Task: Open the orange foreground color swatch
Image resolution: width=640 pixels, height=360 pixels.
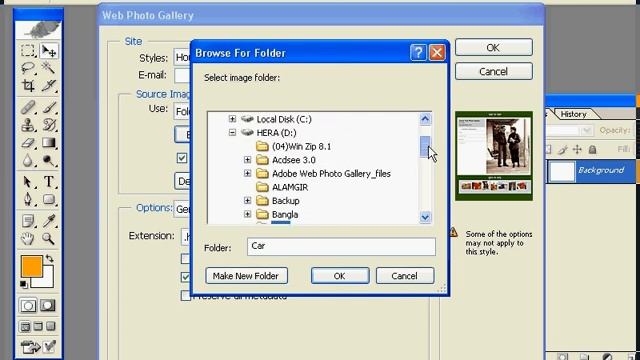Action: click(31, 266)
